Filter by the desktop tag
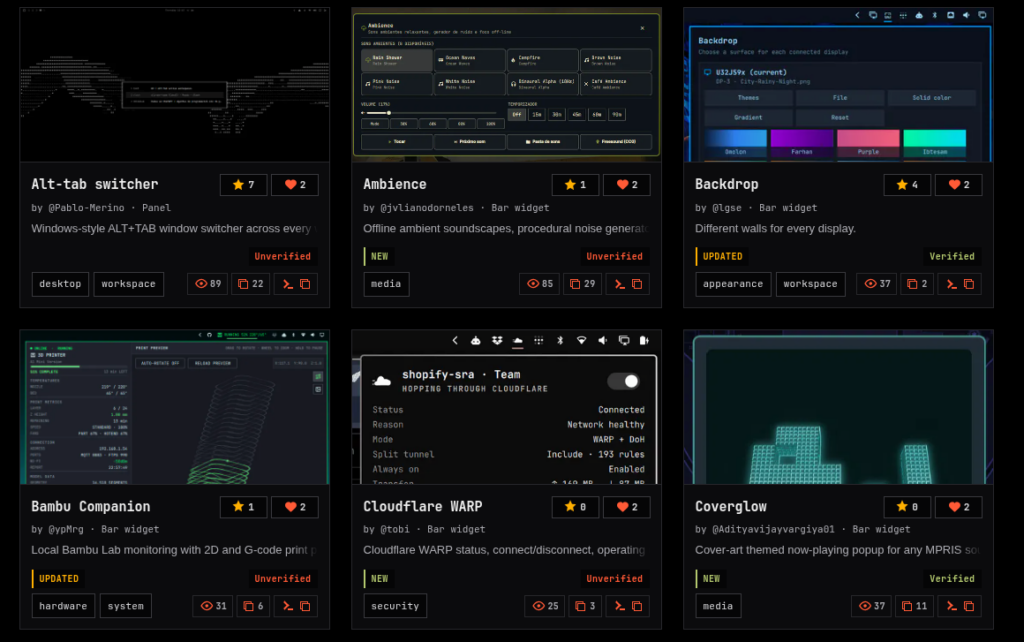 pos(60,284)
